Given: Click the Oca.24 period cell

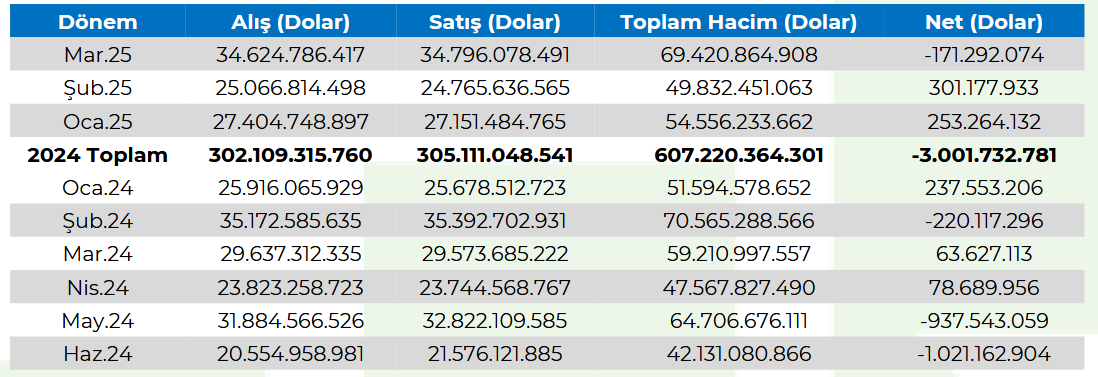Looking at the screenshot, I should (x=97, y=188).
